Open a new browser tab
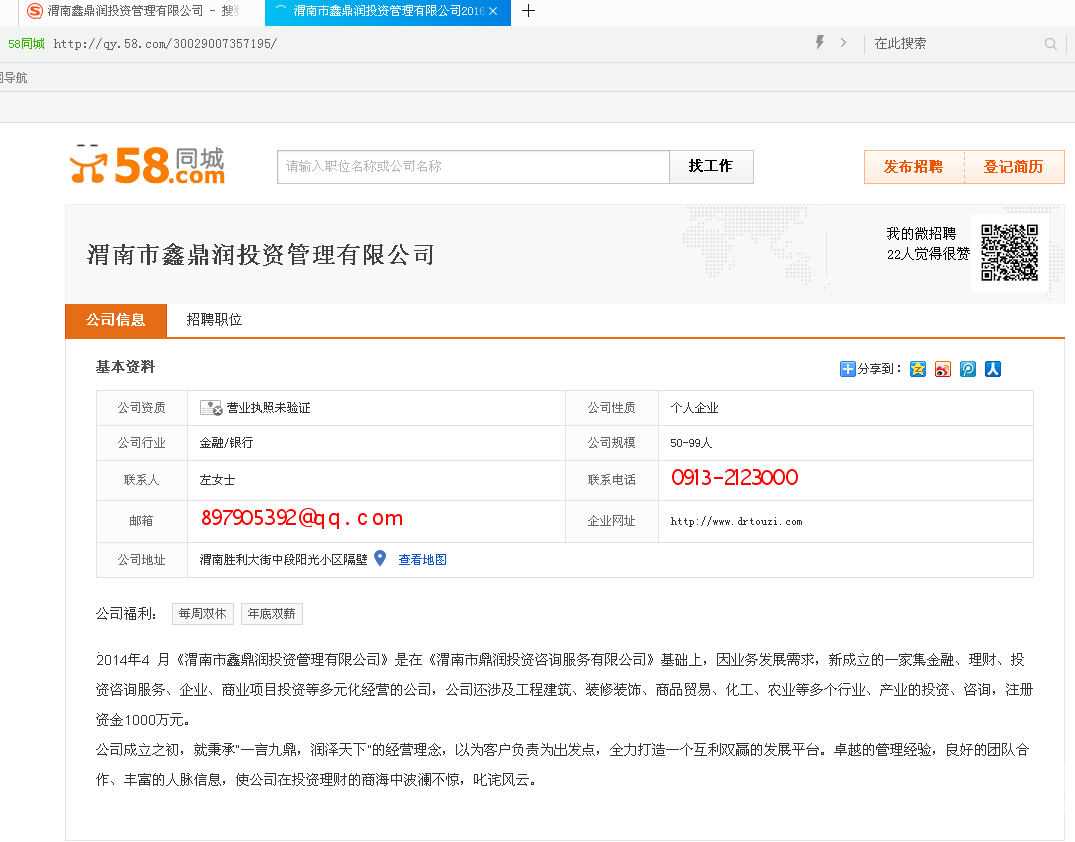This screenshot has height=842, width=1075. pyautogui.click(x=529, y=11)
